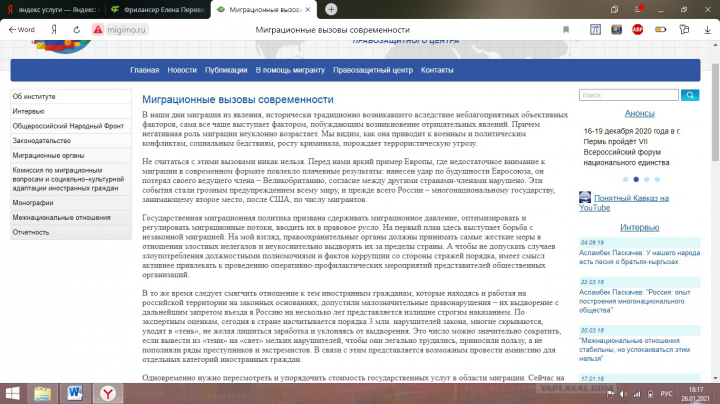Click in the поиск search field
The width and height of the screenshot is (720, 404).
(629, 95)
